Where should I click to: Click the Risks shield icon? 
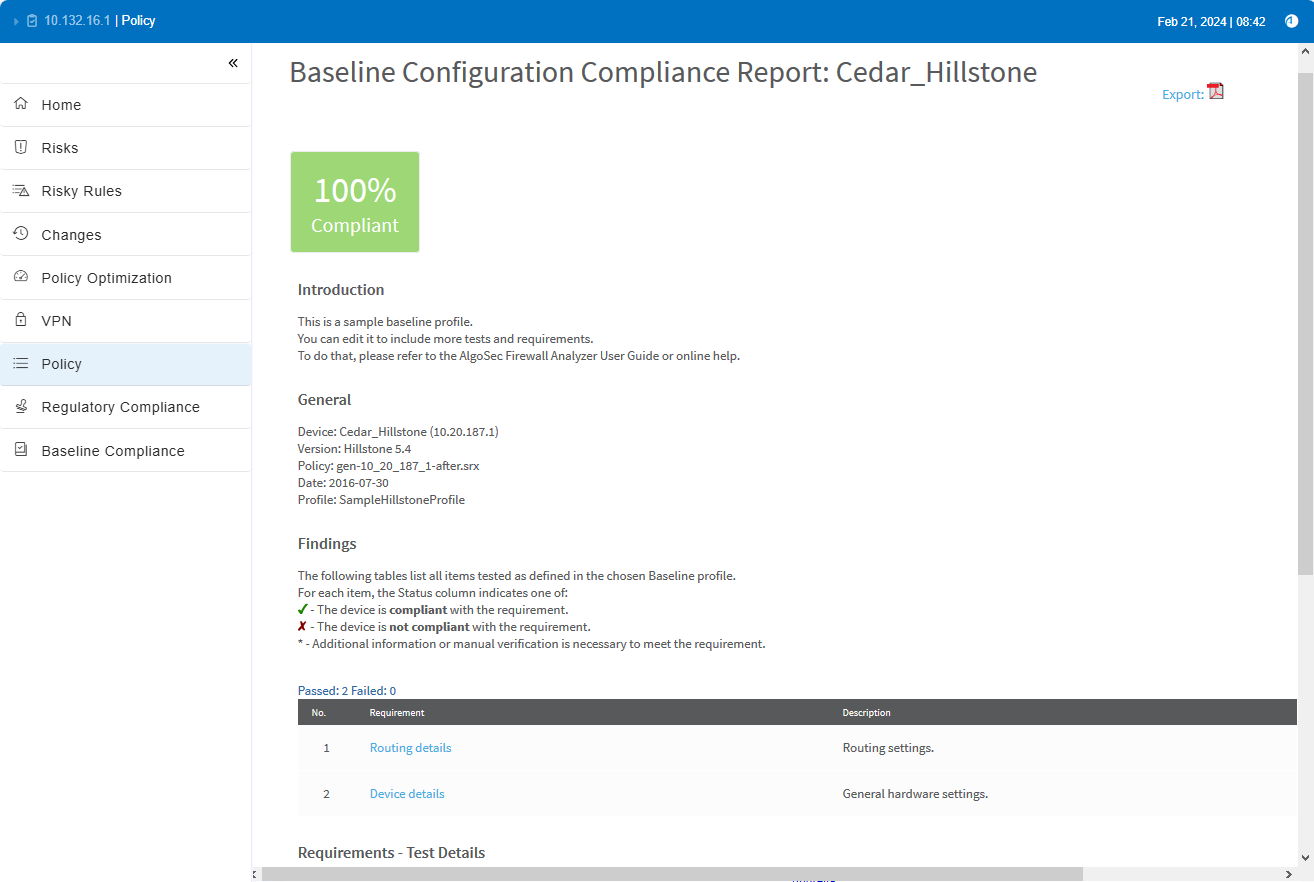click(x=20, y=147)
